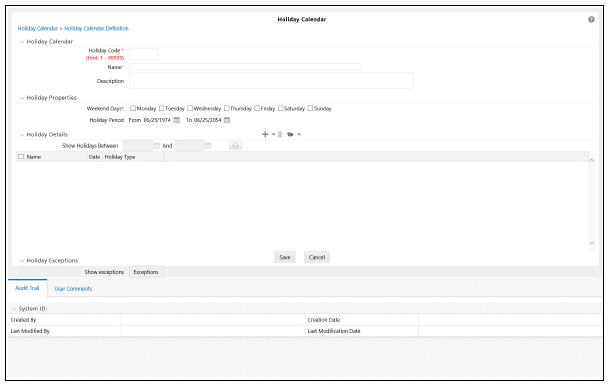Viewport: 609px width, 390px height.
Task: Open calendar picker for Holiday Period From
Action: pyautogui.click(x=176, y=120)
